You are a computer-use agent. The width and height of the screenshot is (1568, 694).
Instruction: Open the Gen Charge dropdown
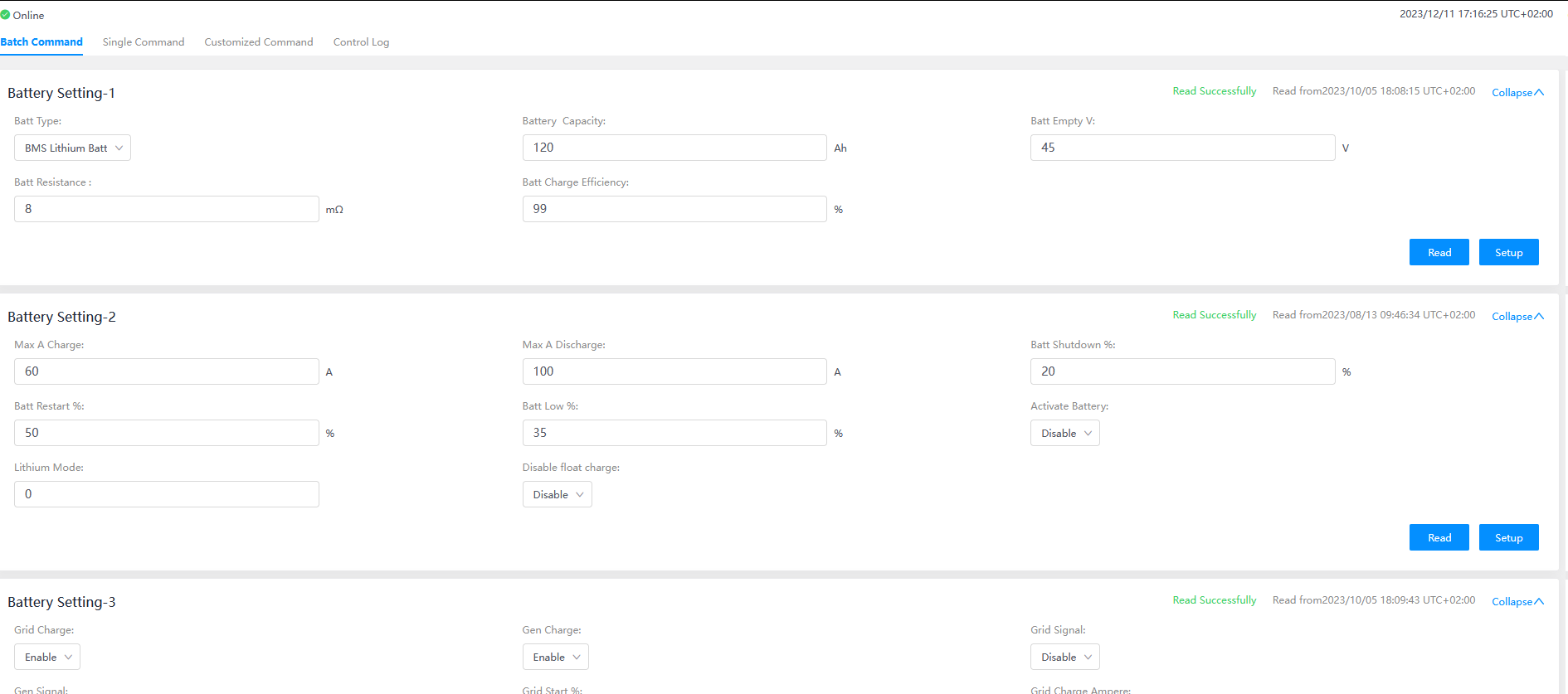point(556,657)
